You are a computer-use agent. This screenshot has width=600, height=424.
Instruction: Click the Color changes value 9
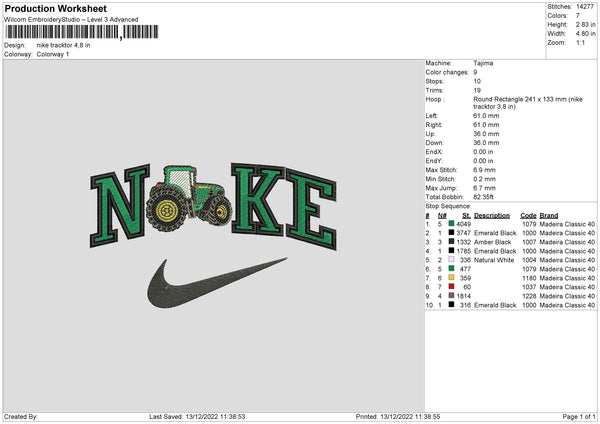[475, 72]
